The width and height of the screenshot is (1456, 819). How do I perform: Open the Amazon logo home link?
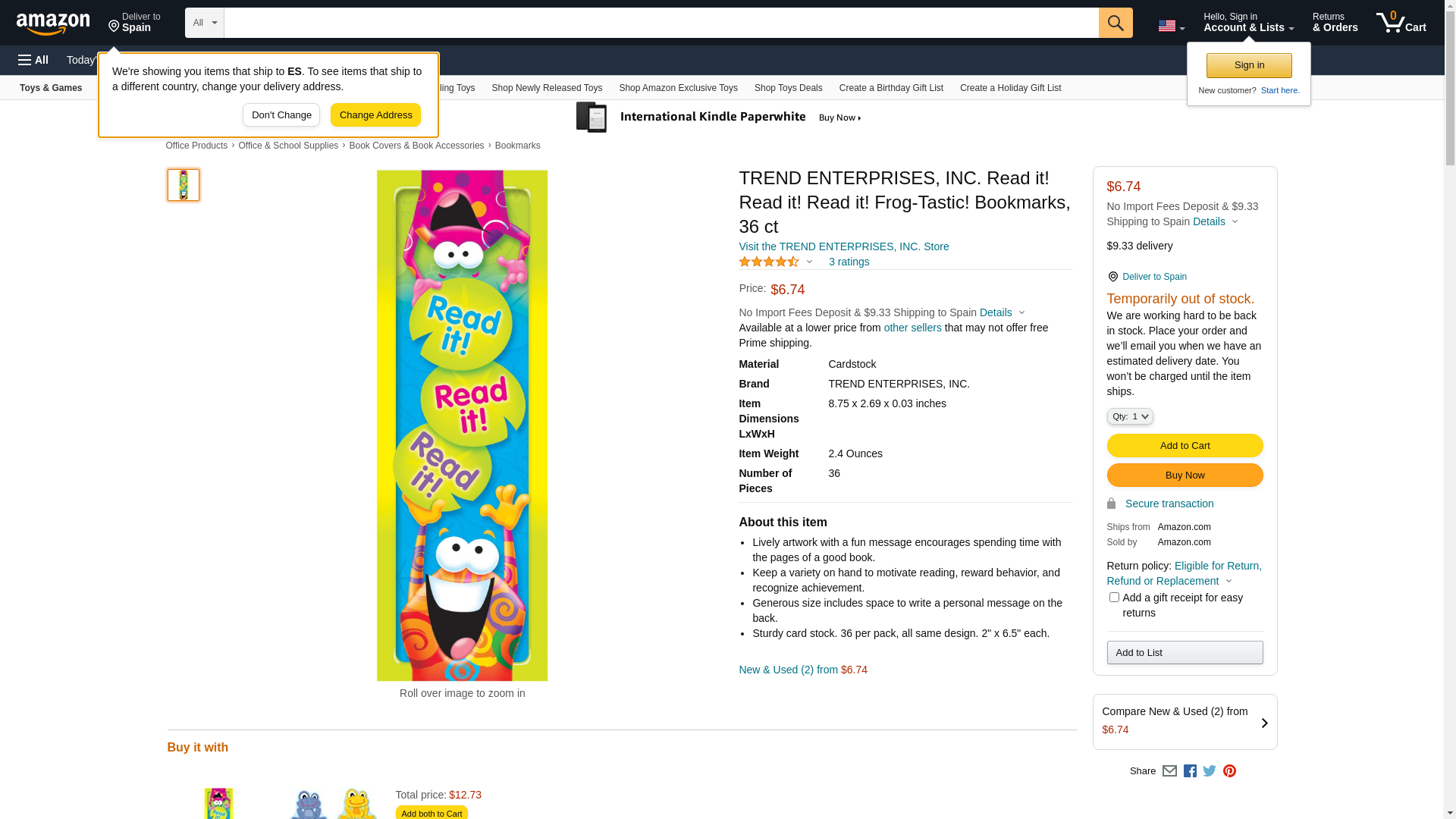(53, 24)
